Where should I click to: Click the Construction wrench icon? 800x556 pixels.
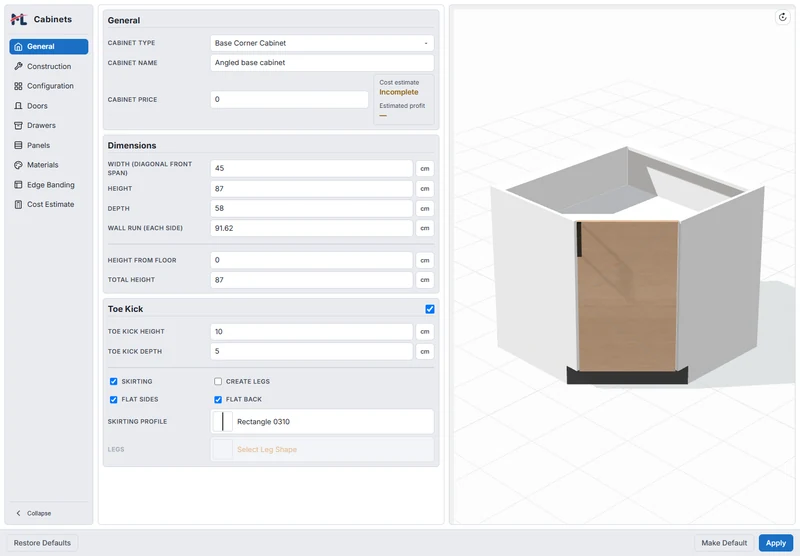click(18, 66)
